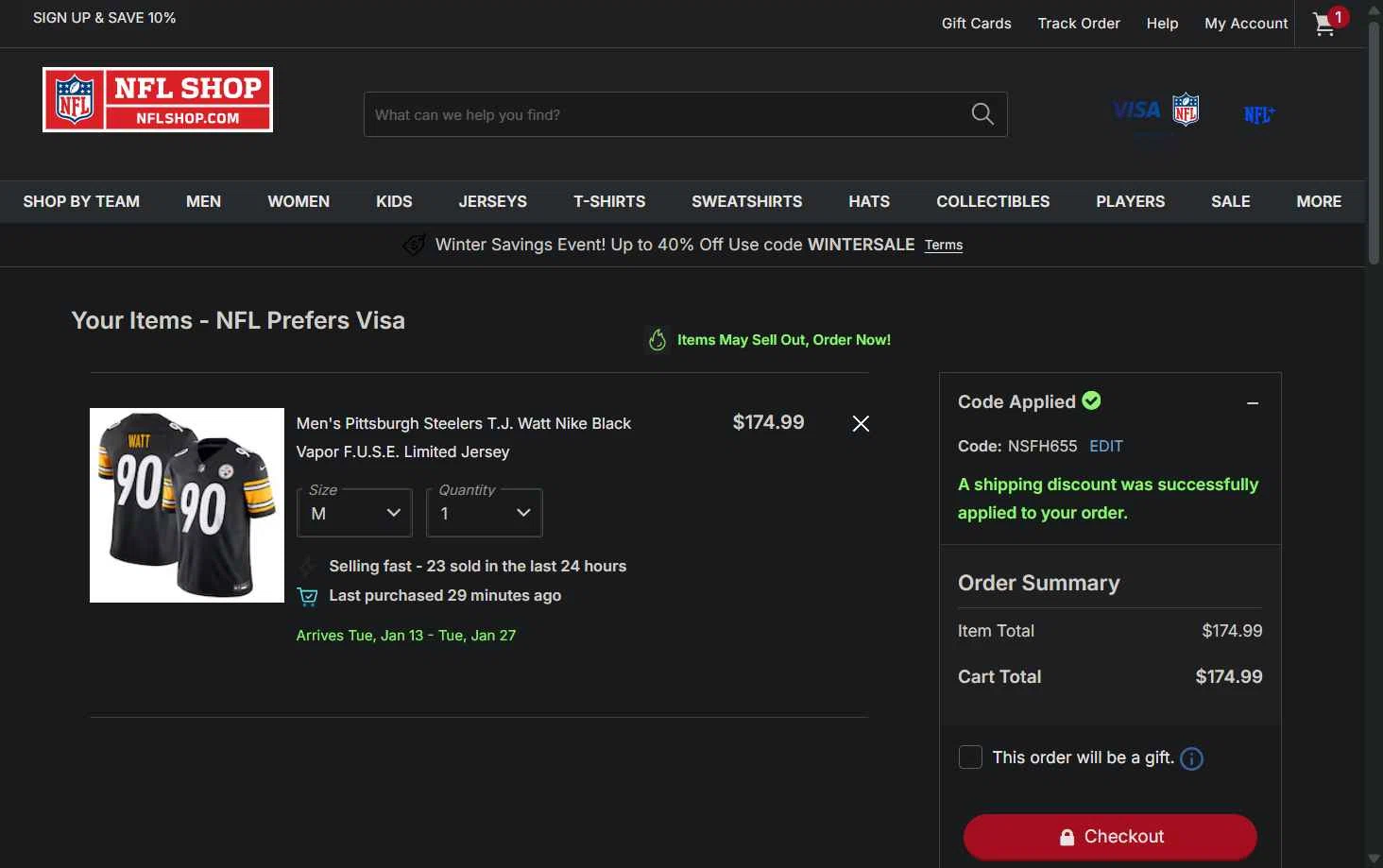
Task: Click the 'Last purchased 29 minutes ago' text
Action: tap(445, 596)
